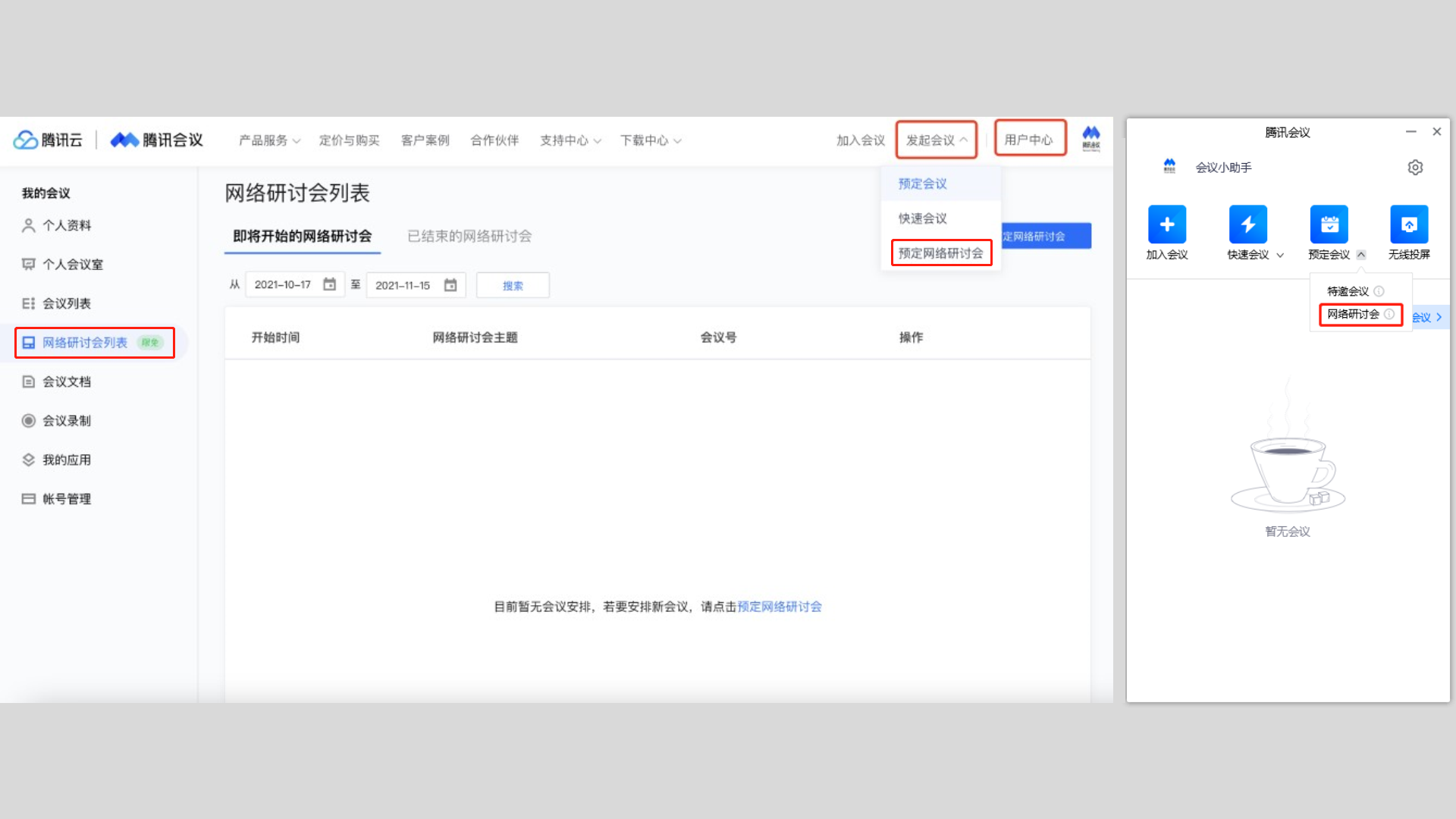1456x819 pixels.
Task: Click the 我的应用 layers icon
Action: 29,460
